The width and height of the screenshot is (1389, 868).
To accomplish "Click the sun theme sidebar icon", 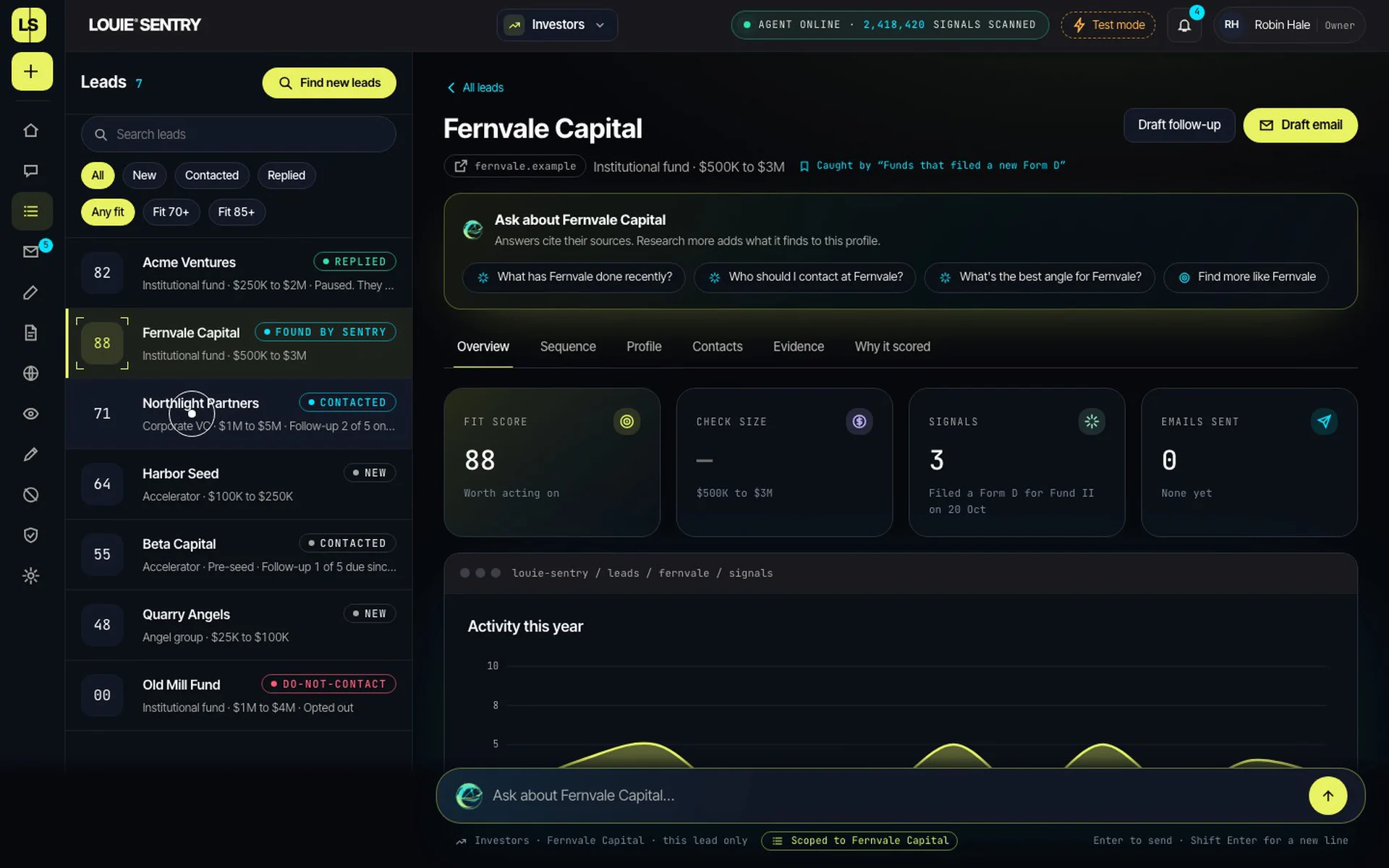I will coord(30,576).
